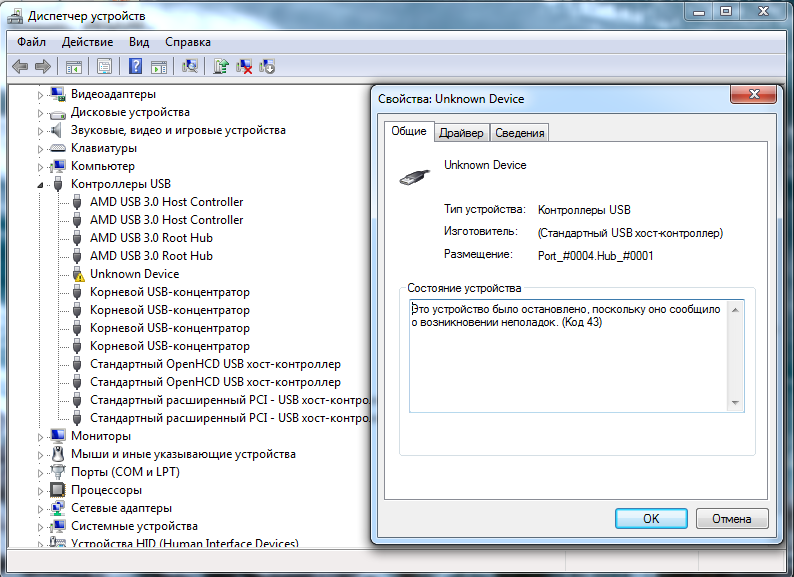This screenshot has width=794, height=577.
Task: Click the status box scroll-up arrow
Action: pos(735,310)
